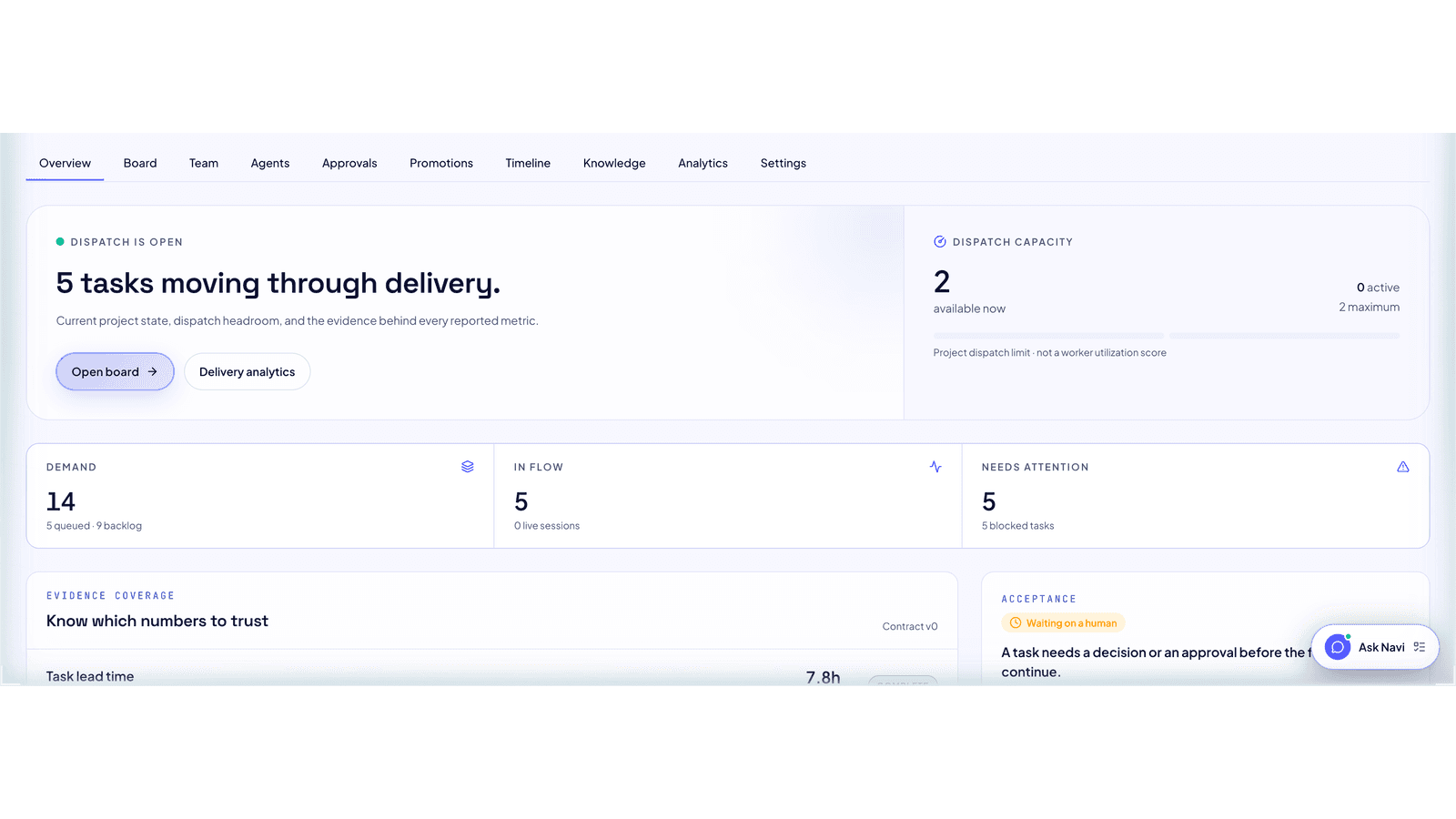Open the Approvals tab
This screenshot has width=1456, height=819.
pos(349,164)
